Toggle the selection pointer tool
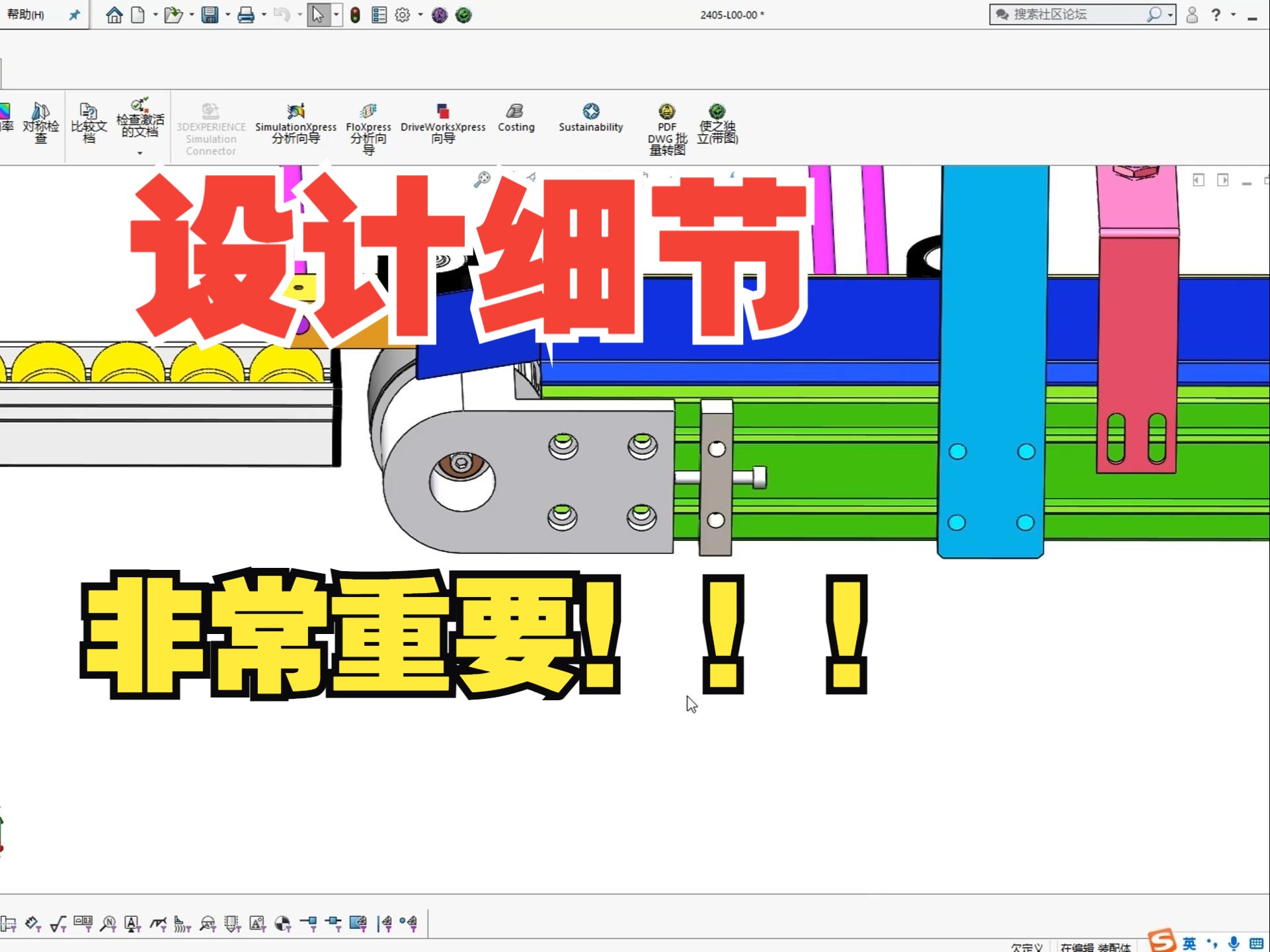This screenshot has width=1270, height=952. (x=319, y=15)
